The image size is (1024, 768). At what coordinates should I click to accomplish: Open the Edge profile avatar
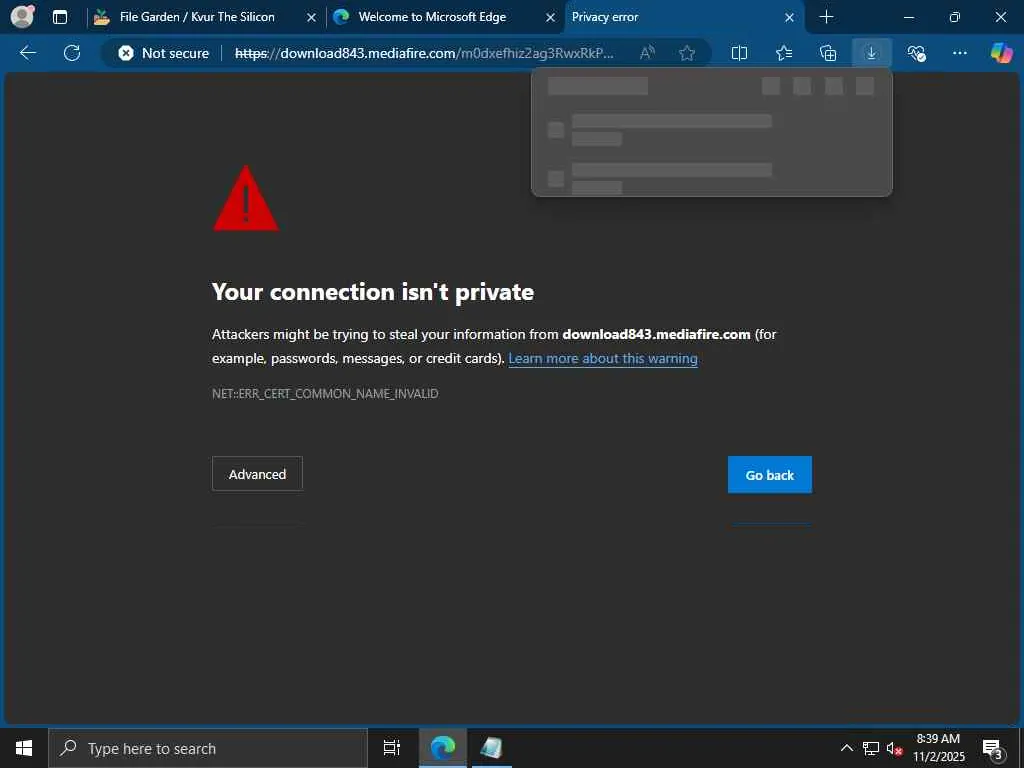pos(22,16)
